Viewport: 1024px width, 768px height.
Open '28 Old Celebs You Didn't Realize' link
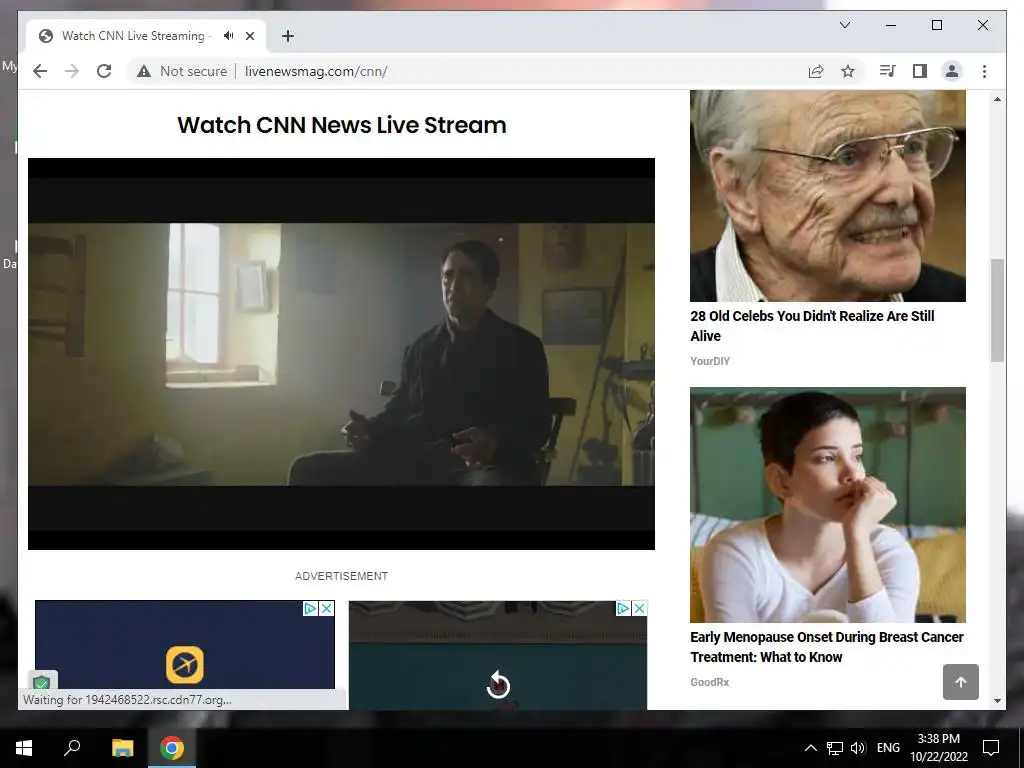point(812,326)
